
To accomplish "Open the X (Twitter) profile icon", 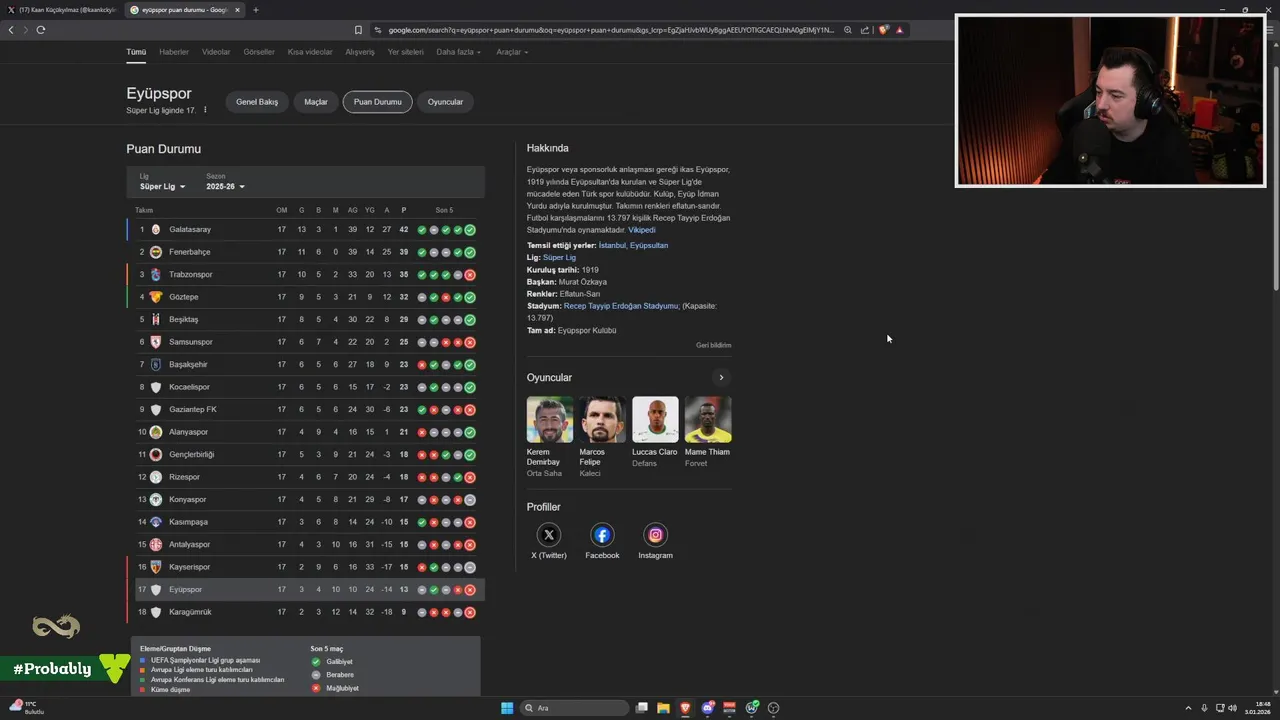I will point(549,535).
